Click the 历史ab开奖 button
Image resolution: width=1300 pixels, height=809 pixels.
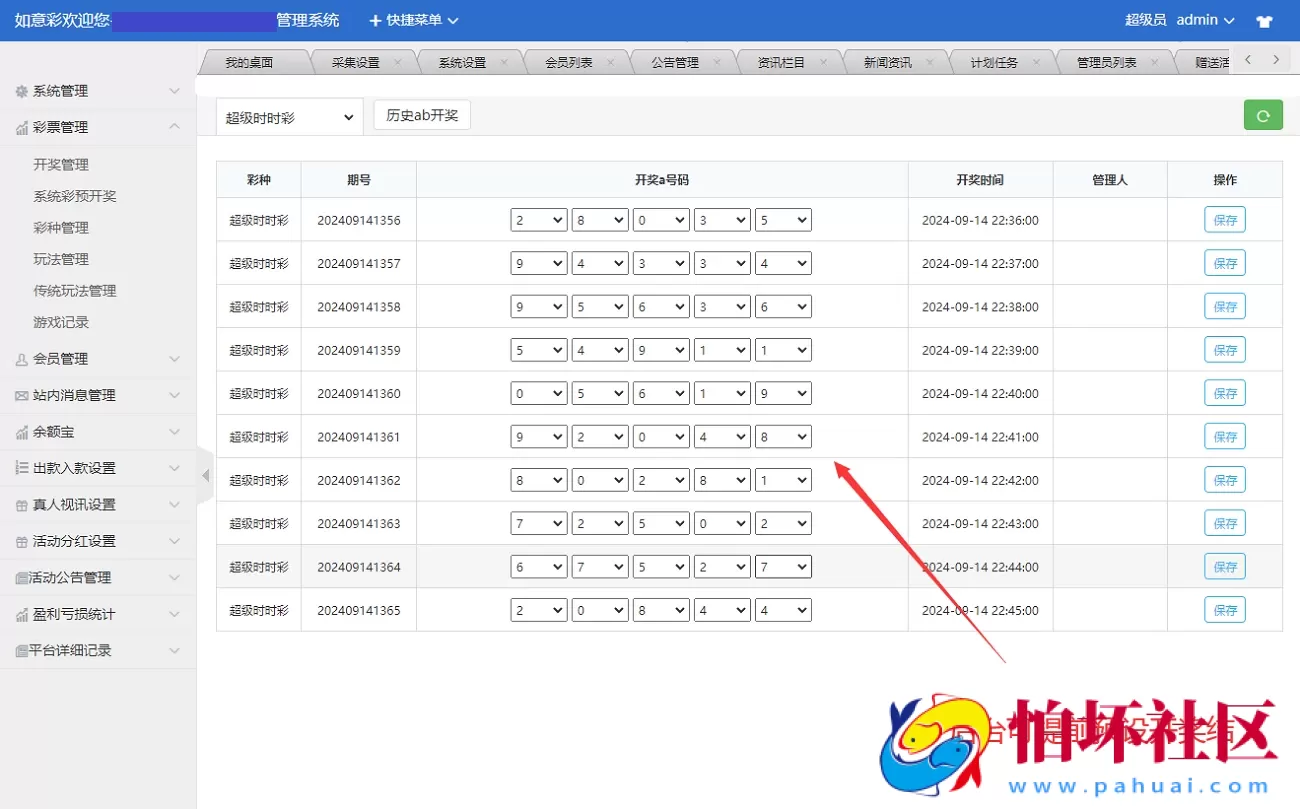421,114
